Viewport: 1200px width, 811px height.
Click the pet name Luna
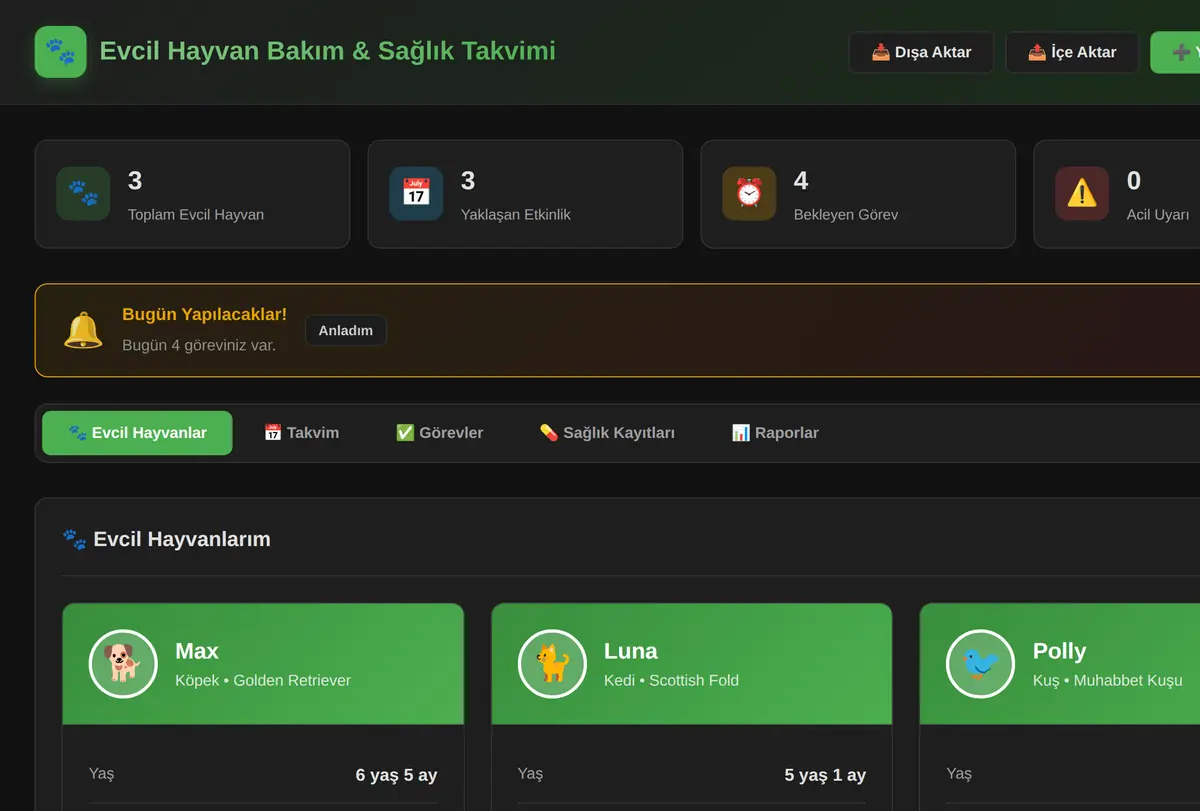point(631,651)
